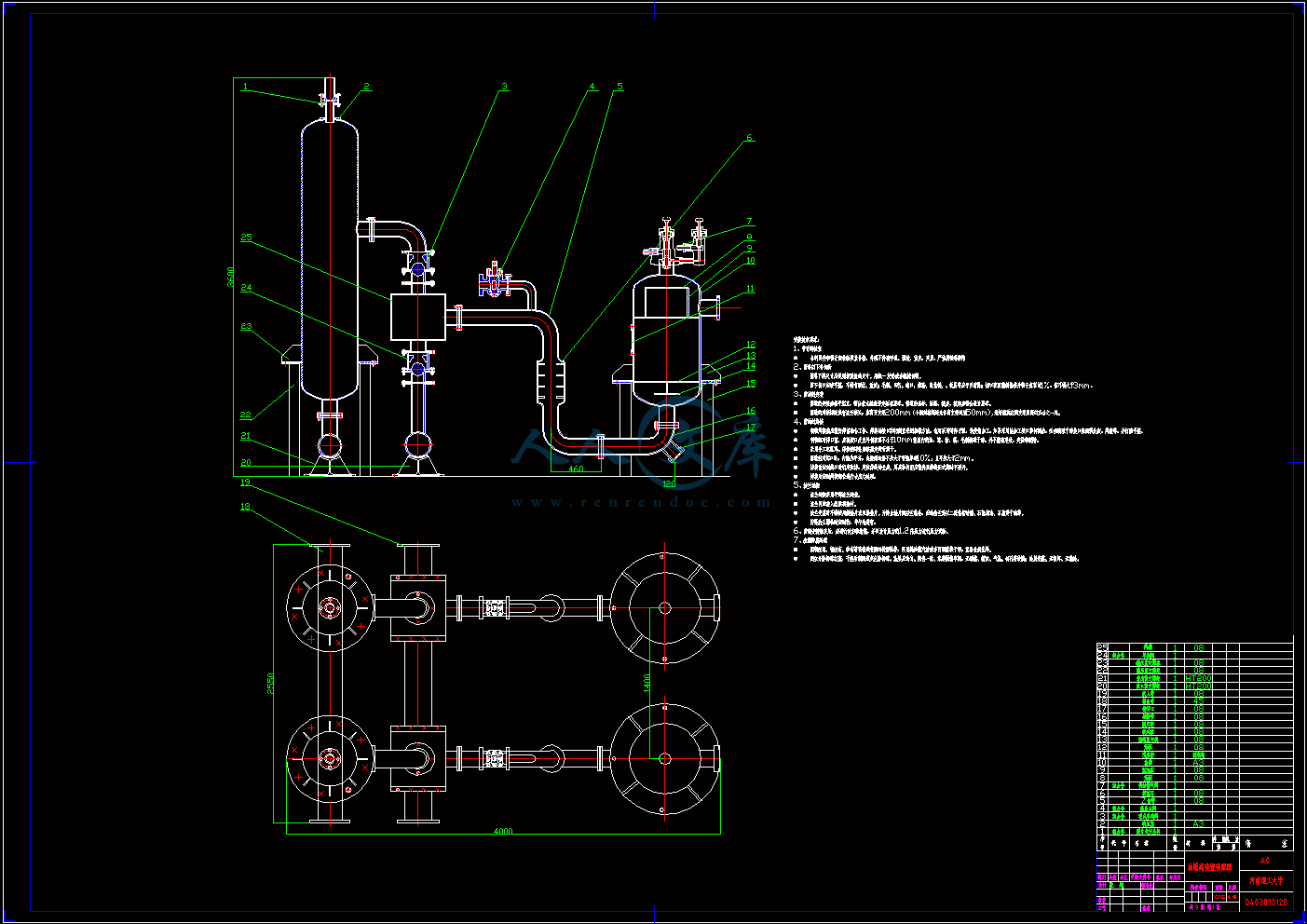This screenshot has width=1307, height=924.
Task: Select A3 material in parts list row 10
Action: point(1198,763)
